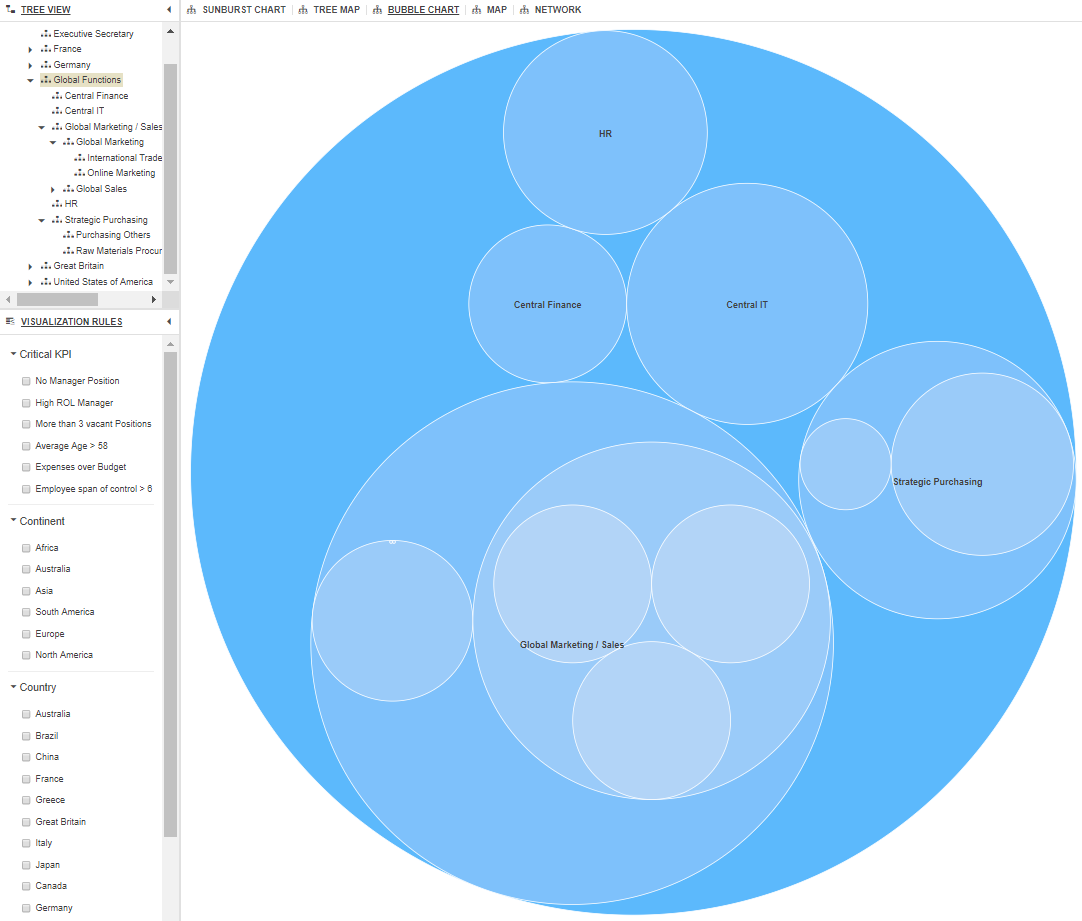Expand the Global Sales node
The image size is (1082, 921).
pyautogui.click(x=53, y=189)
